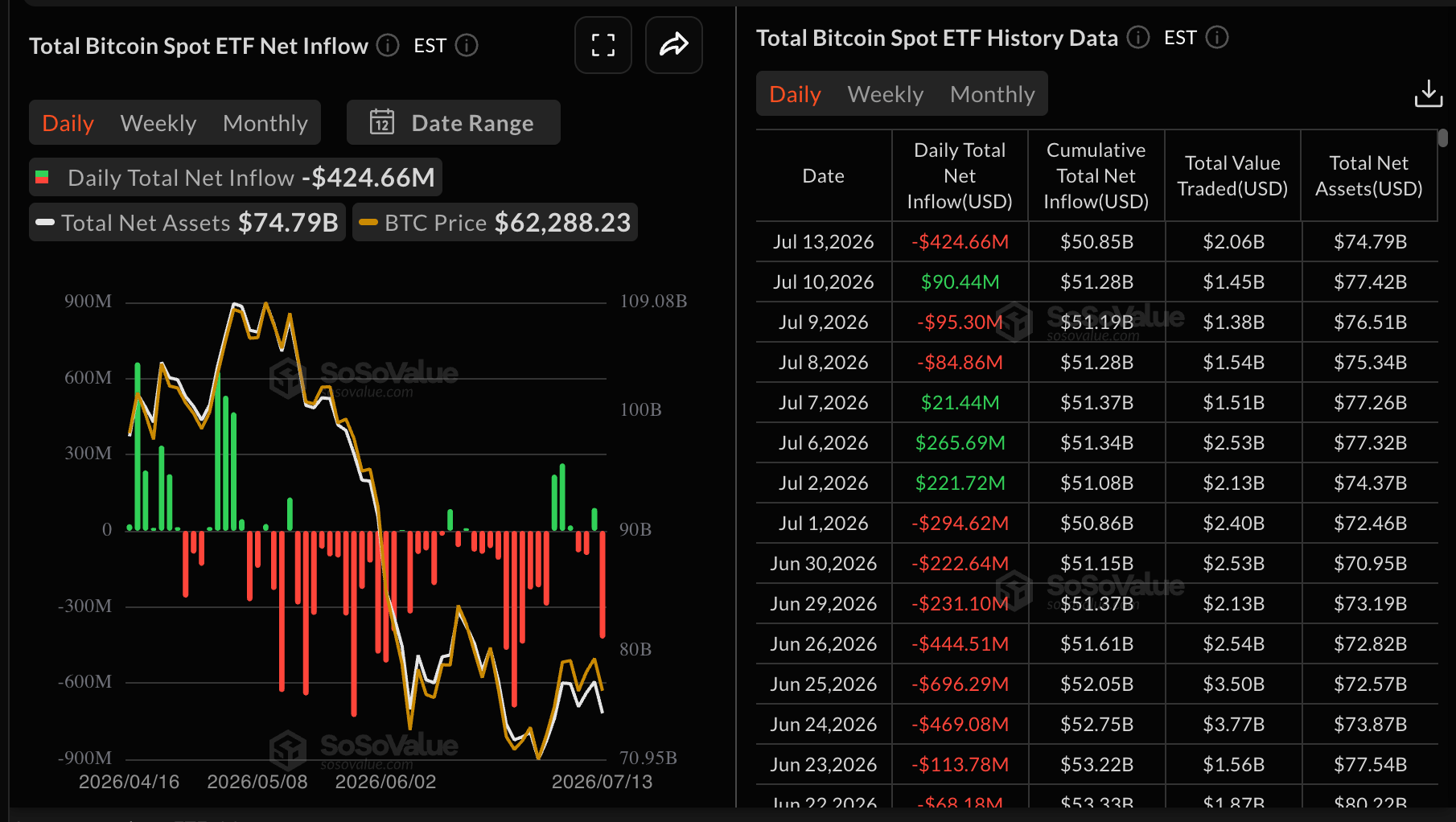Image resolution: width=1456 pixels, height=822 pixels.
Task: Click the Date column header
Action: [x=824, y=175]
